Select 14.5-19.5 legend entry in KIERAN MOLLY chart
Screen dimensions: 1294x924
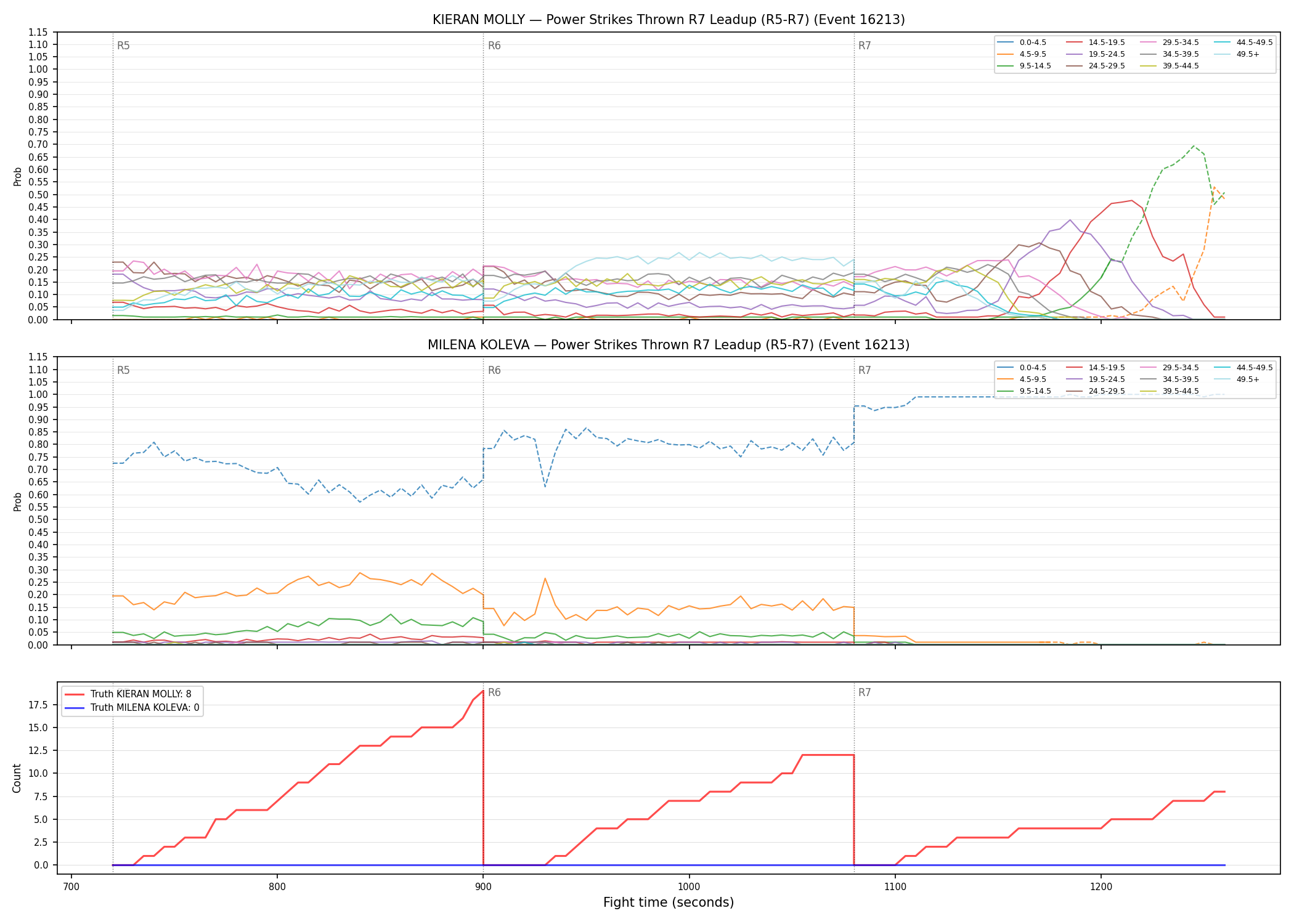pyautogui.click(x=1096, y=43)
